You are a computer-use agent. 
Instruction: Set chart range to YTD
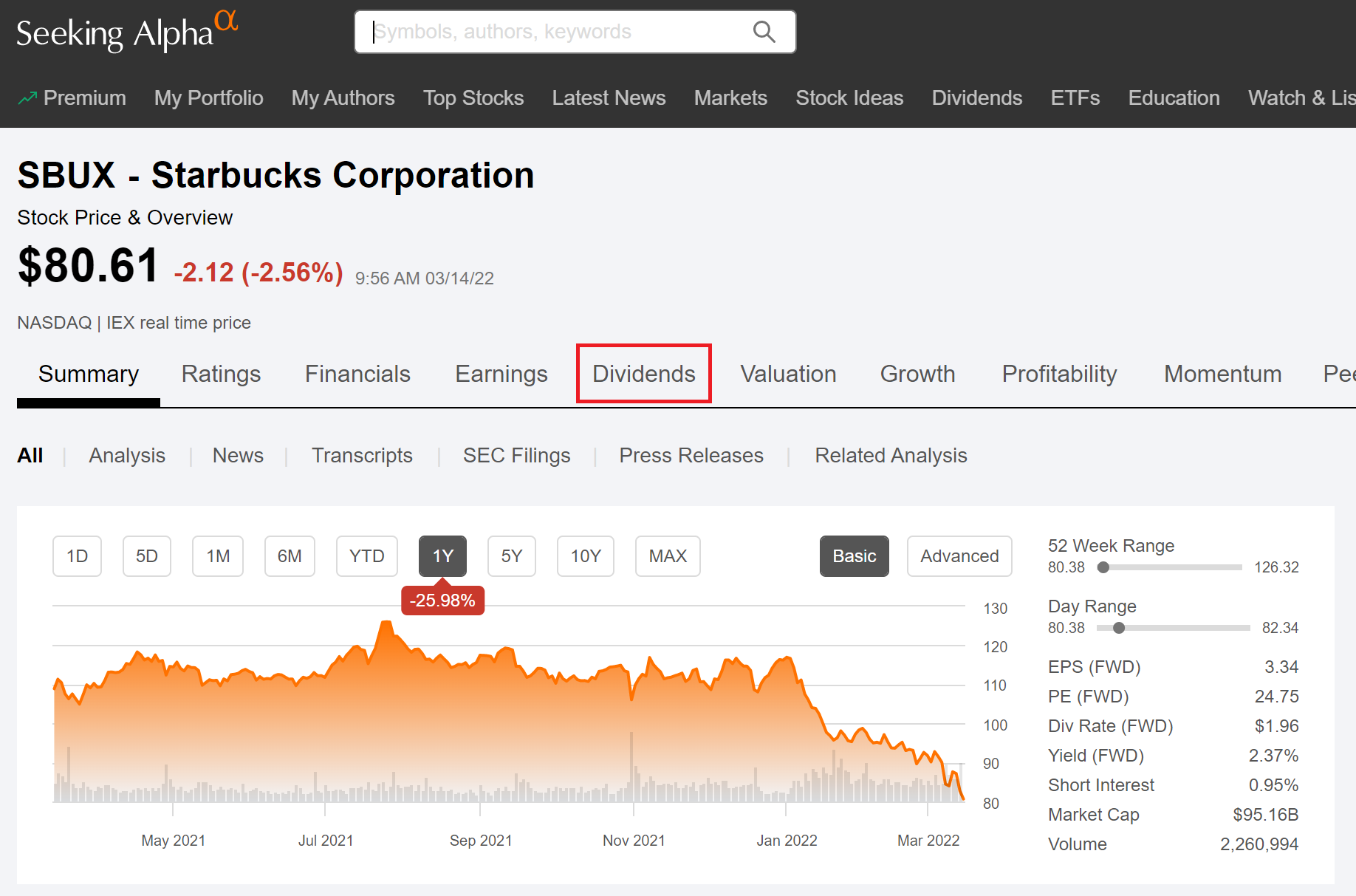tap(367, 556)
